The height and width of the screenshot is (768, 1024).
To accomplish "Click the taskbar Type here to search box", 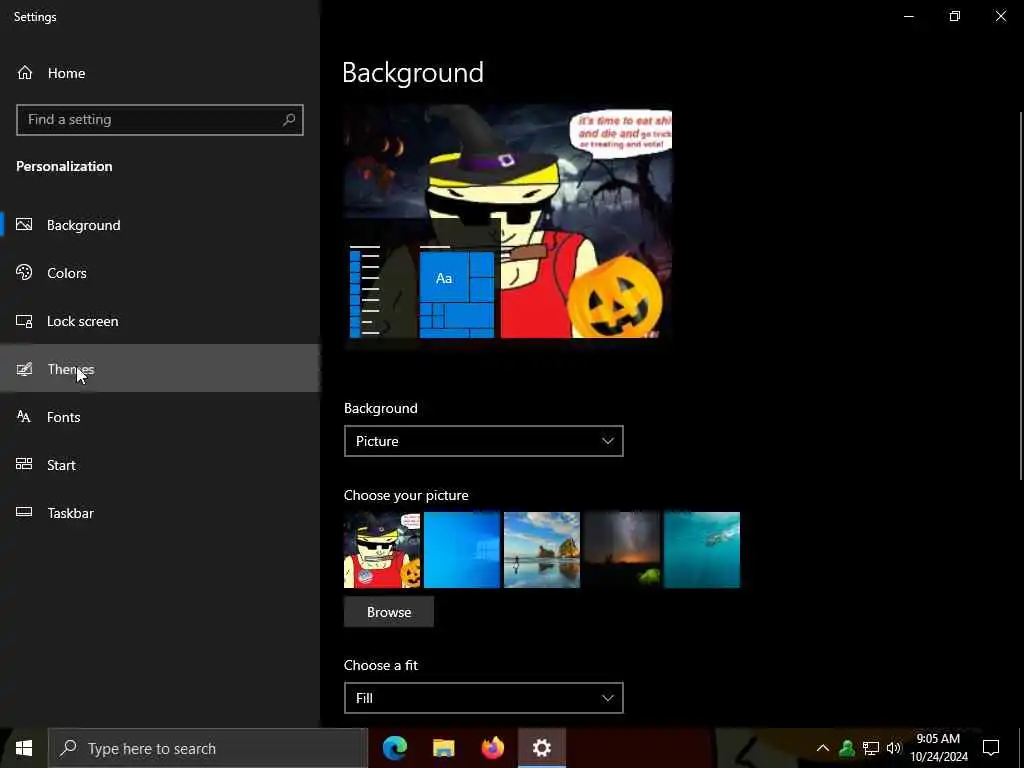I will pyautogui.click(x=208, y=748).
